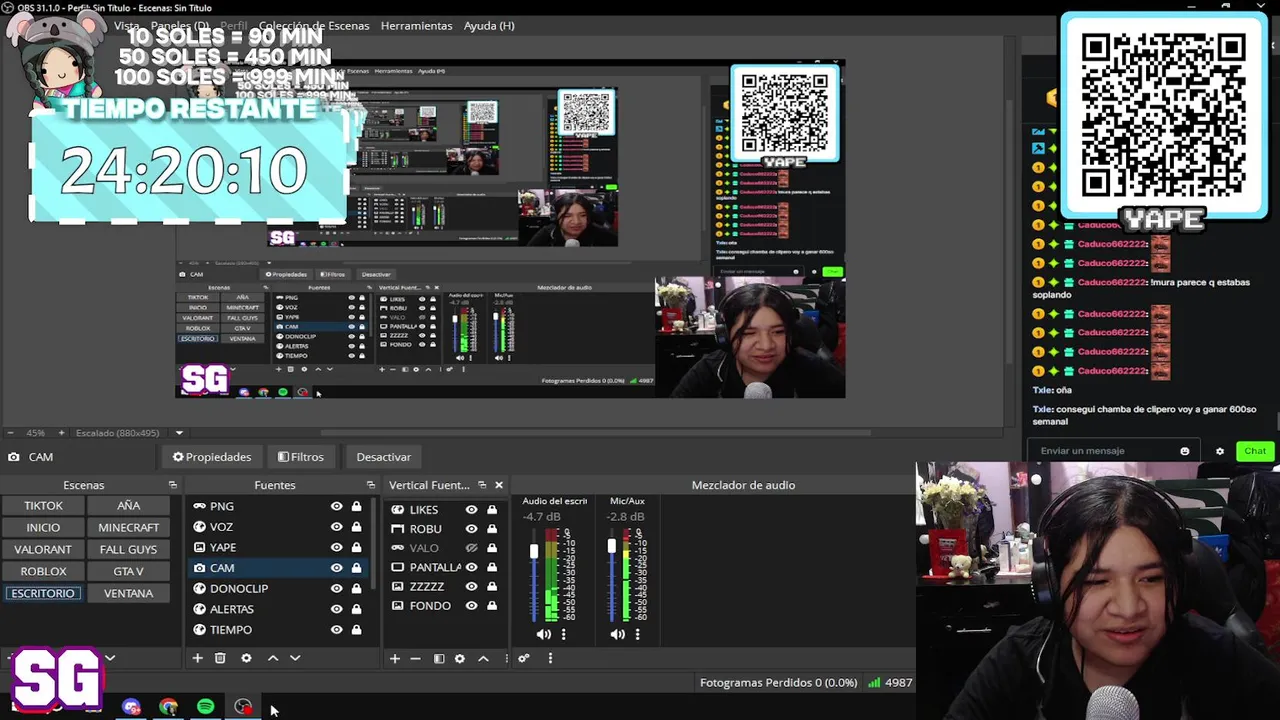Screen dimensions: 1280x720
Task: Mute the Mic/Aux speaker
Action: tap(617, 634)
